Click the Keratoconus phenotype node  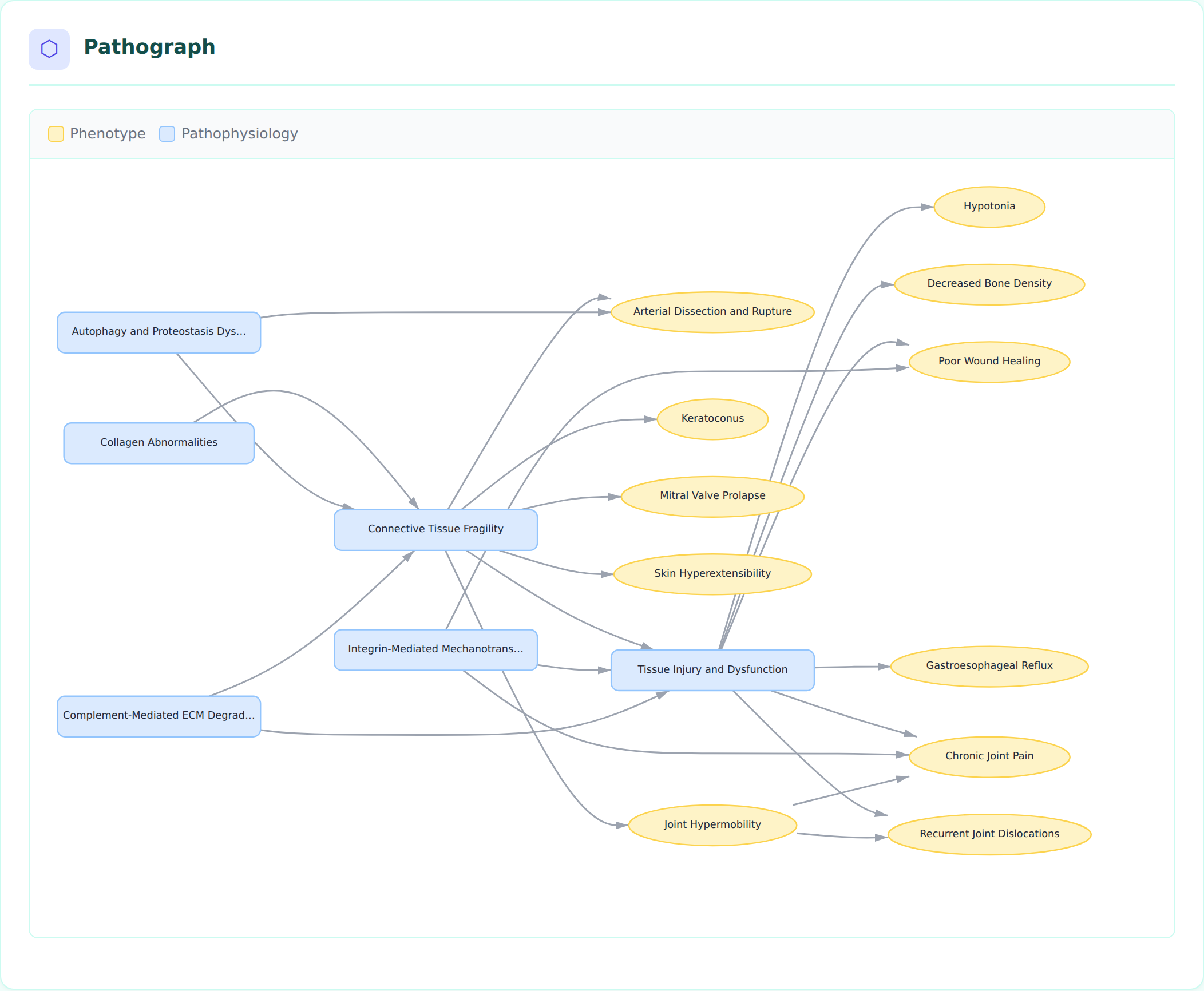click(x=712, y=419)
